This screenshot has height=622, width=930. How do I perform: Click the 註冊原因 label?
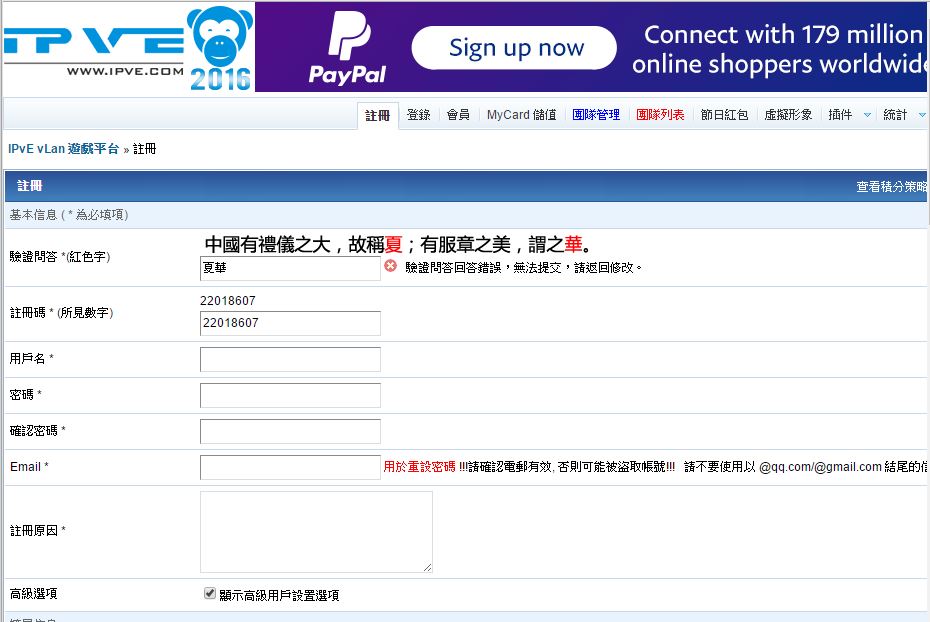[37, 530]
